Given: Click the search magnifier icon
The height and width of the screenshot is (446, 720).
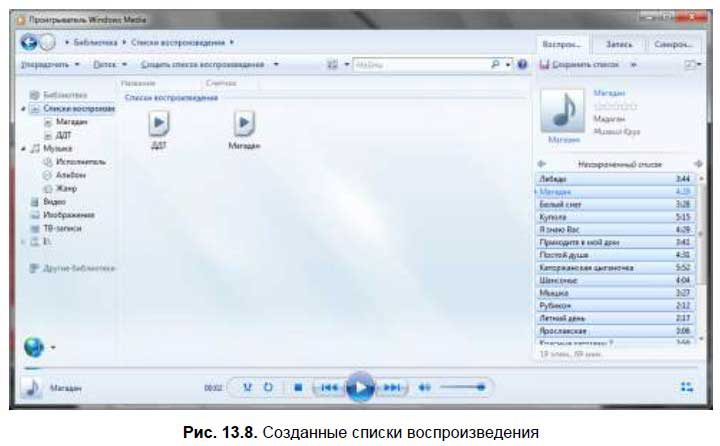Looking at the screenshot, I should click(x=495, y=64).
